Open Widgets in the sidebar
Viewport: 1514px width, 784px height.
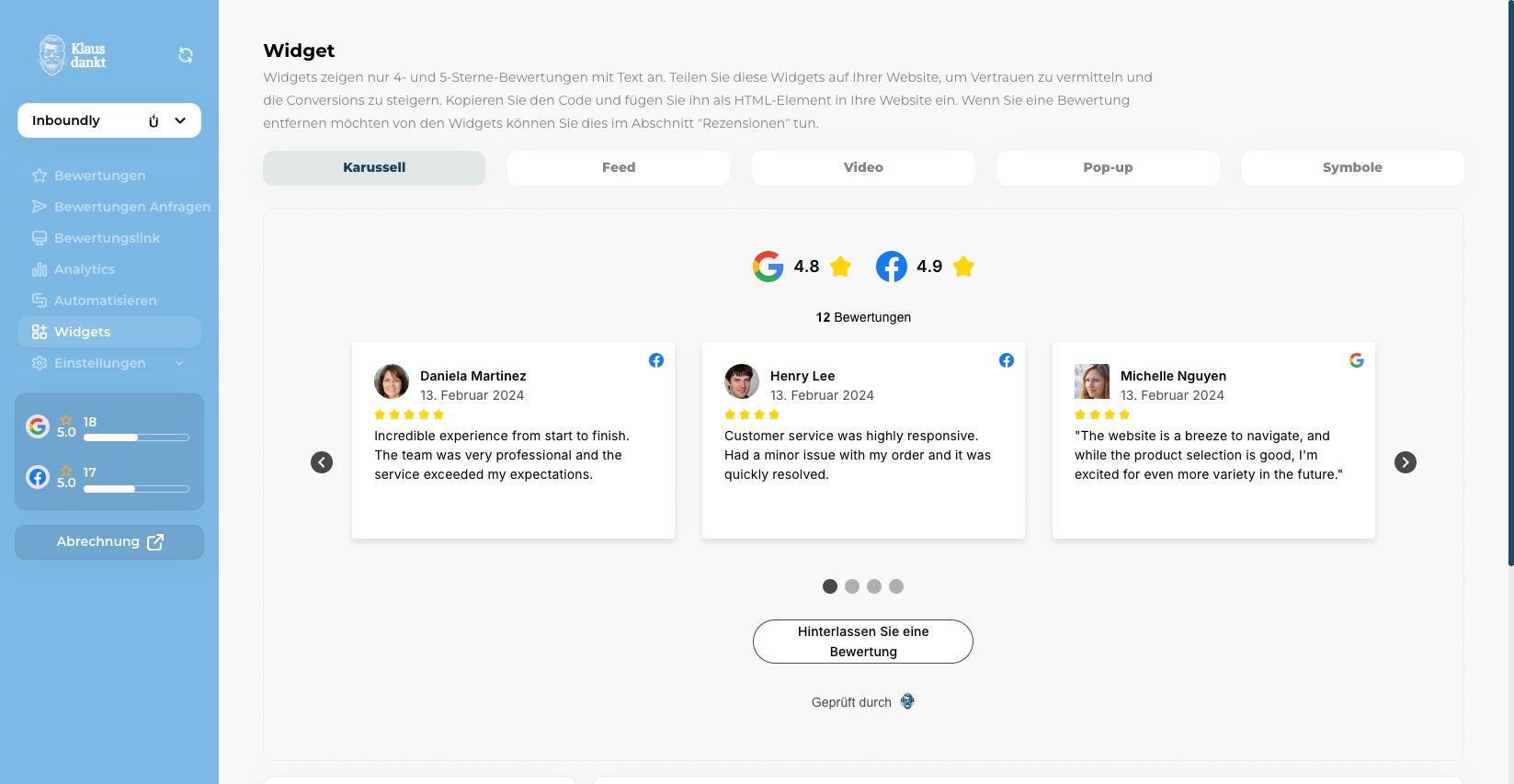point(109,332)
